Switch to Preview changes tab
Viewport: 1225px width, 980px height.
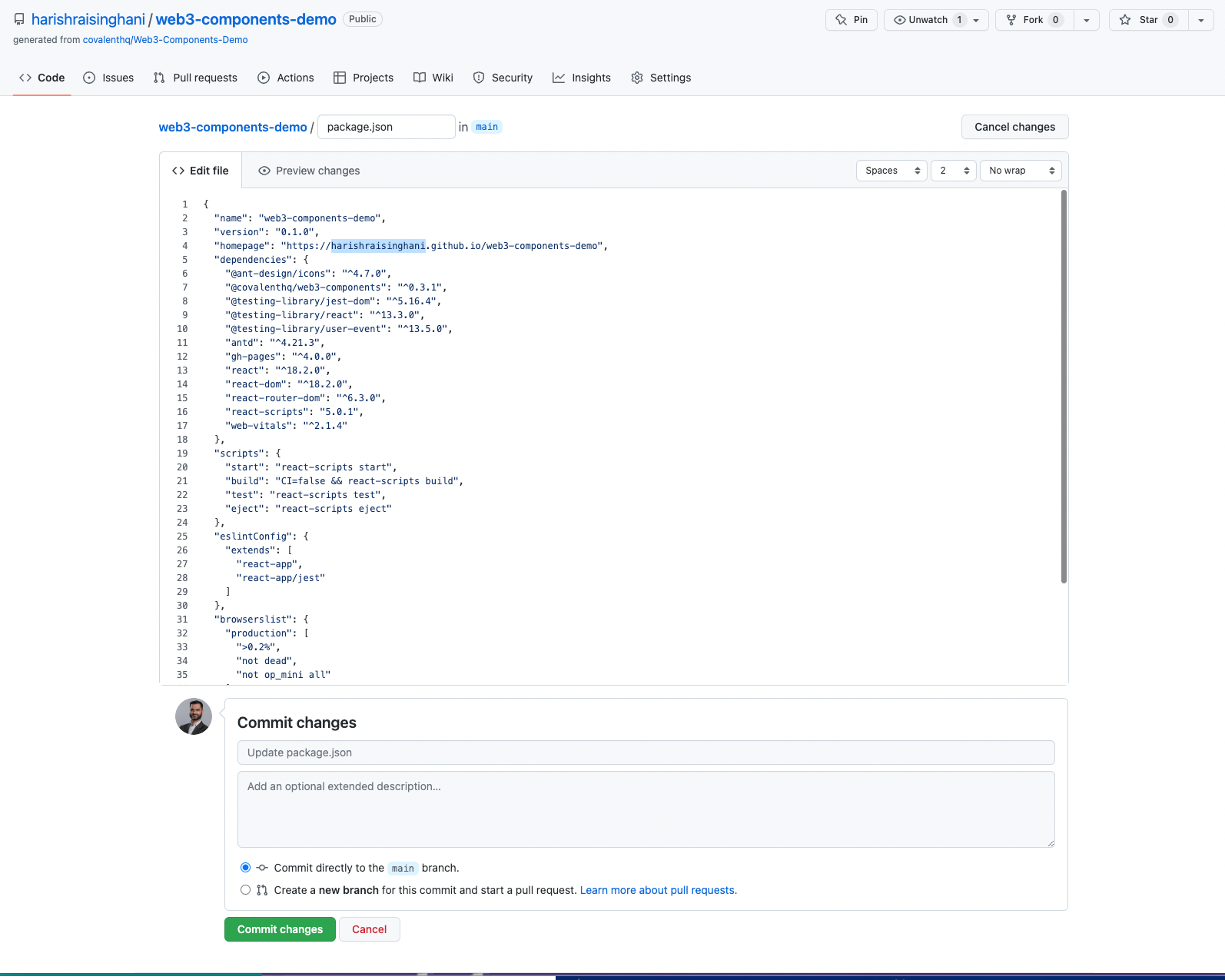pyautogui.click(x=309, y=171)
